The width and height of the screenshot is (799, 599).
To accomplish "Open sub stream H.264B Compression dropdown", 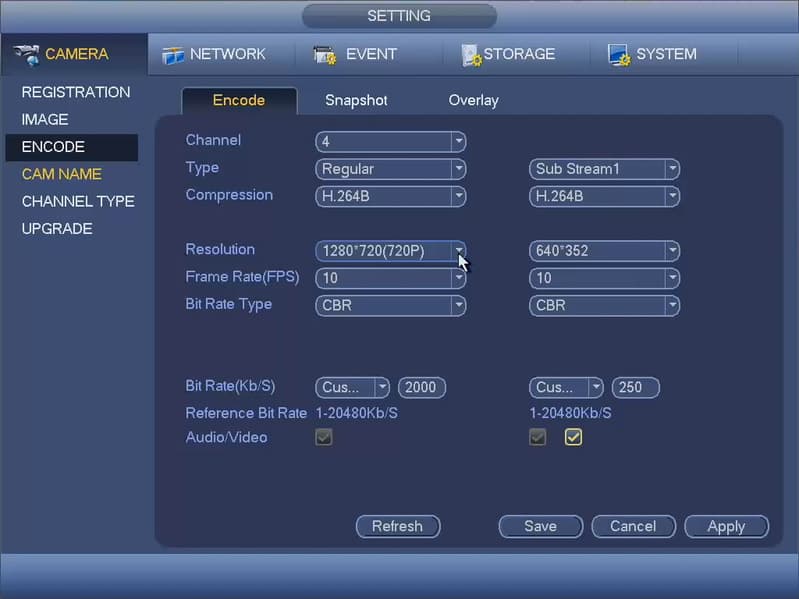I will tap(604, 196).
